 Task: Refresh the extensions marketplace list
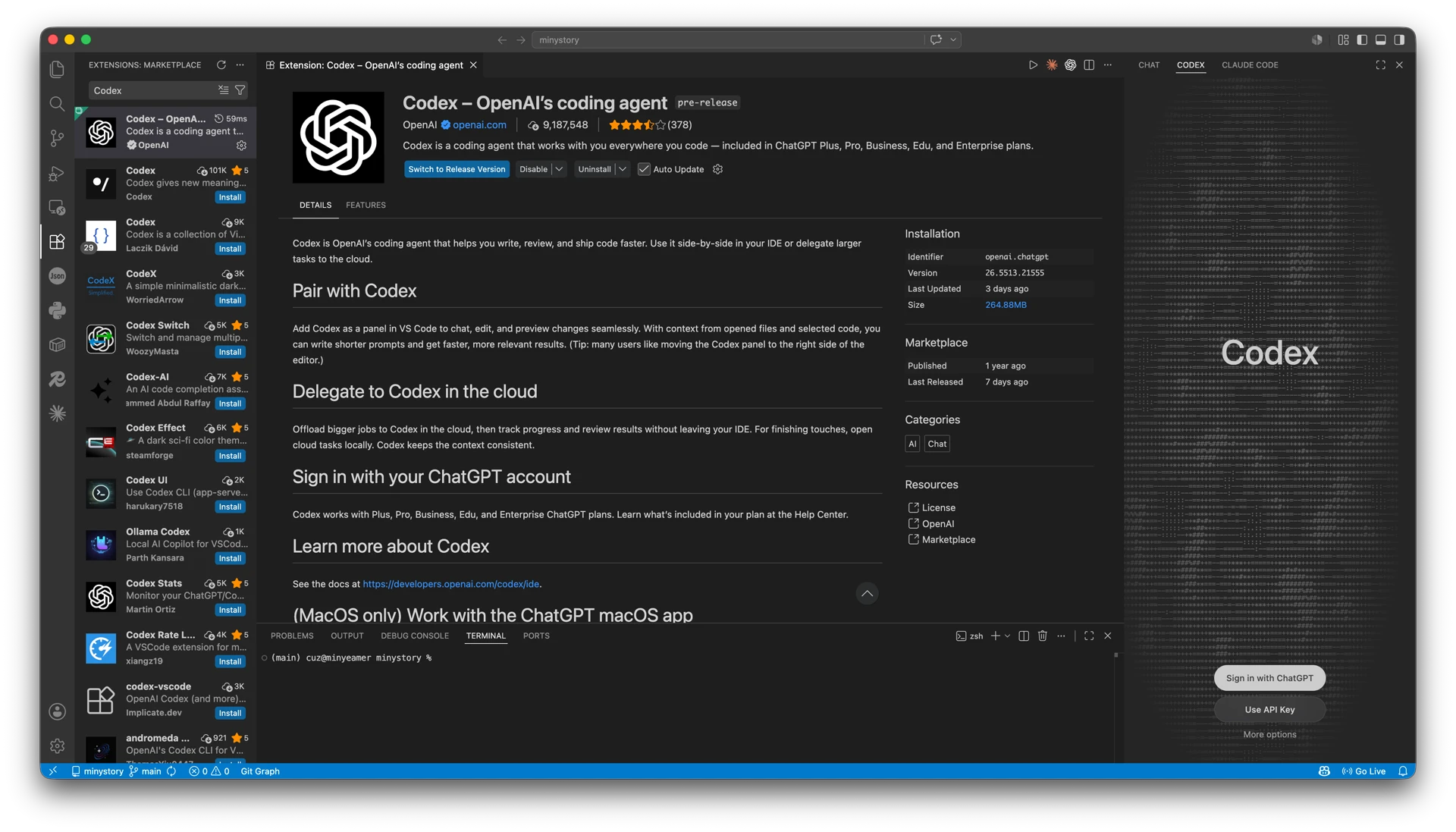pyautogui.click(x=221, y=65)
